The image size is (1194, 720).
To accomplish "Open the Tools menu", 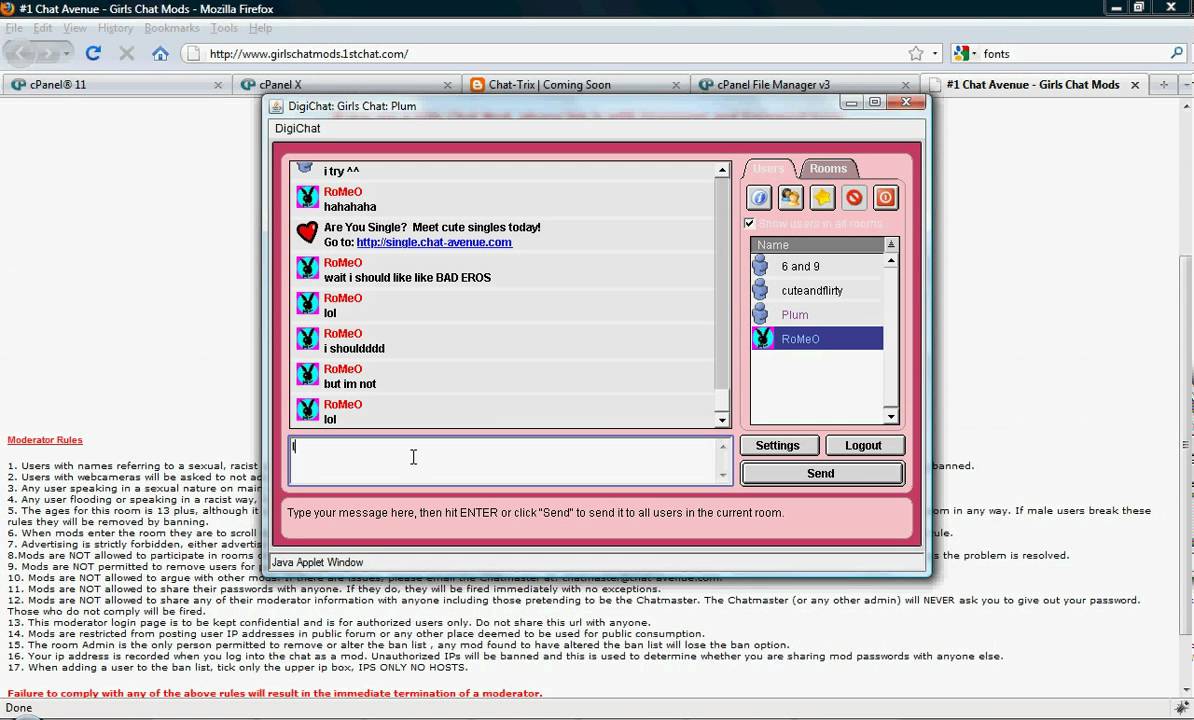I will [224, 28].
